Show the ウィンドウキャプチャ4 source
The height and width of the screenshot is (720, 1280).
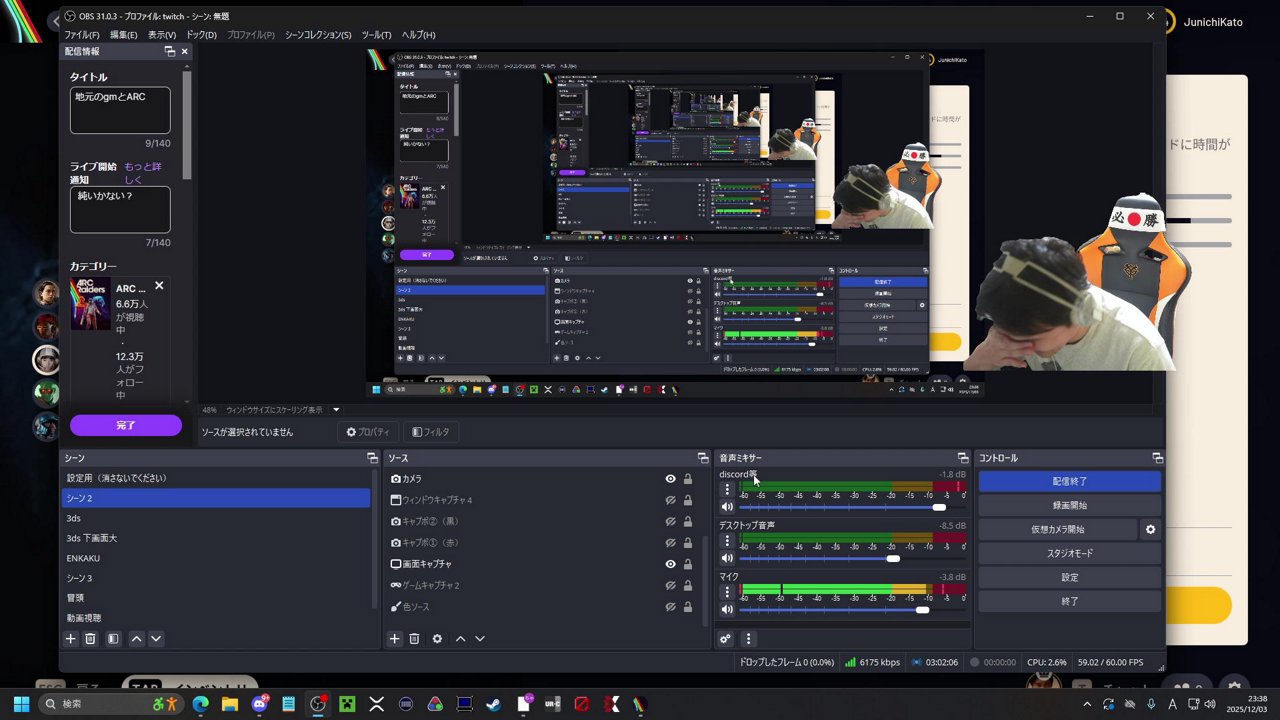pyautogui.click(x=670, y=500)
